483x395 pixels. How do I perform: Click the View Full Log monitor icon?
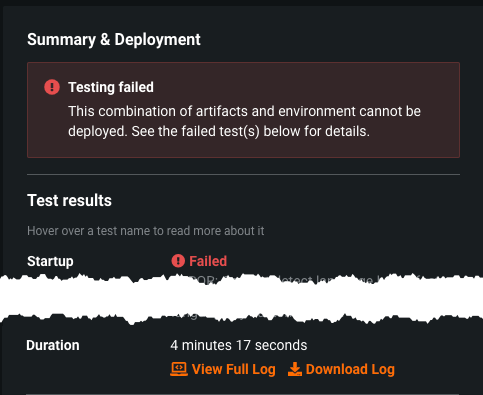click(x=179, y=369)
